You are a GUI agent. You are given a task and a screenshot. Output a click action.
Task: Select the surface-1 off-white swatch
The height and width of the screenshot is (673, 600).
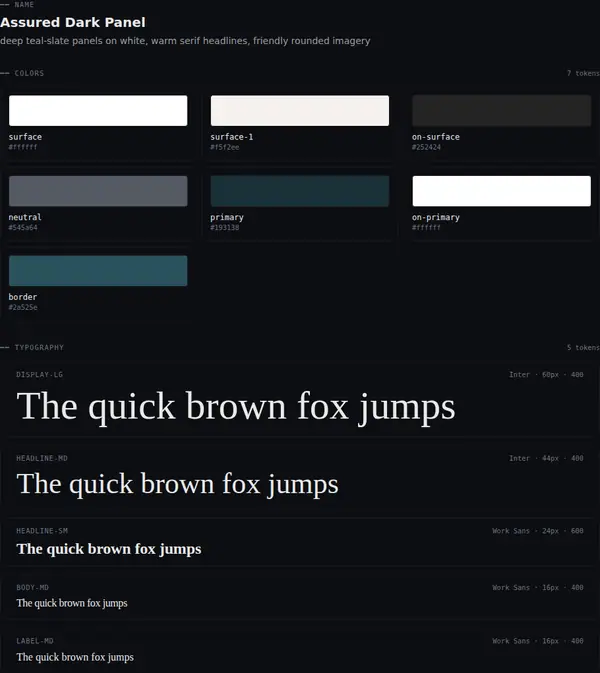tap(300, 111)
